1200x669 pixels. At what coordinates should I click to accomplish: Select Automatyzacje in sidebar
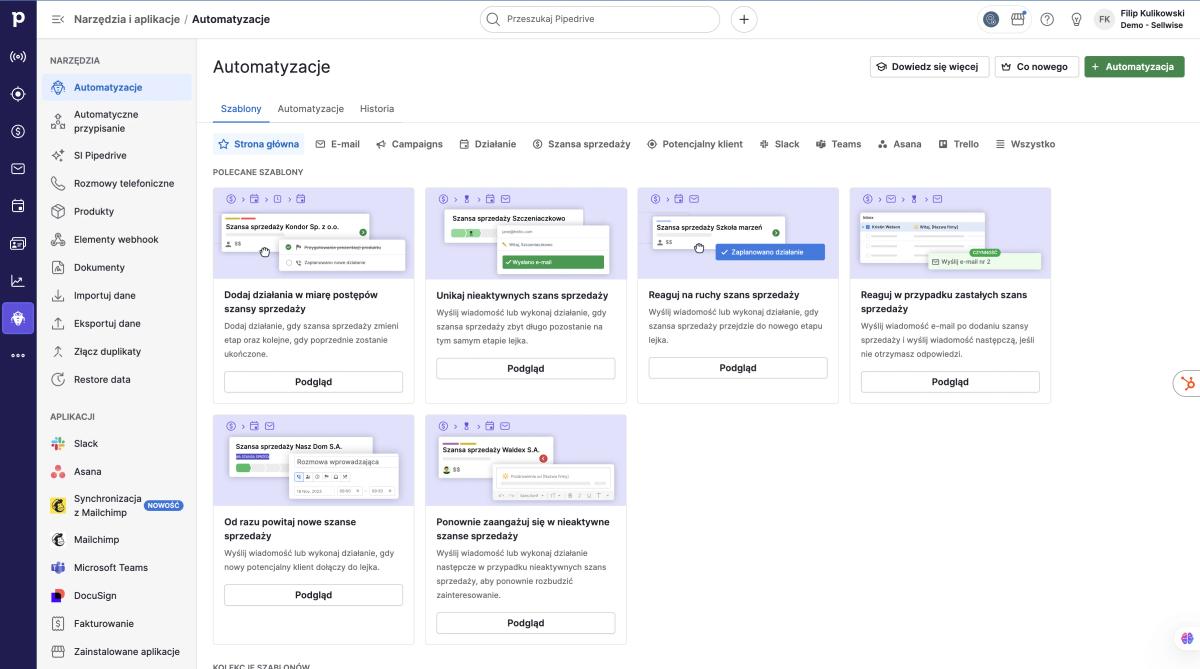pos(117,87)
